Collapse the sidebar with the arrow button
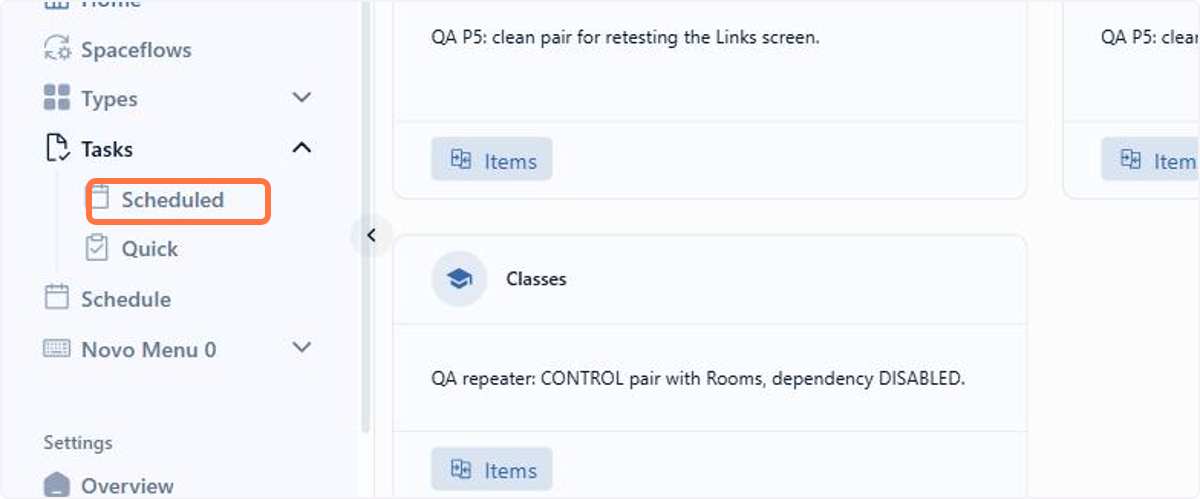The image size is (1200, 499). coord(371,236)
